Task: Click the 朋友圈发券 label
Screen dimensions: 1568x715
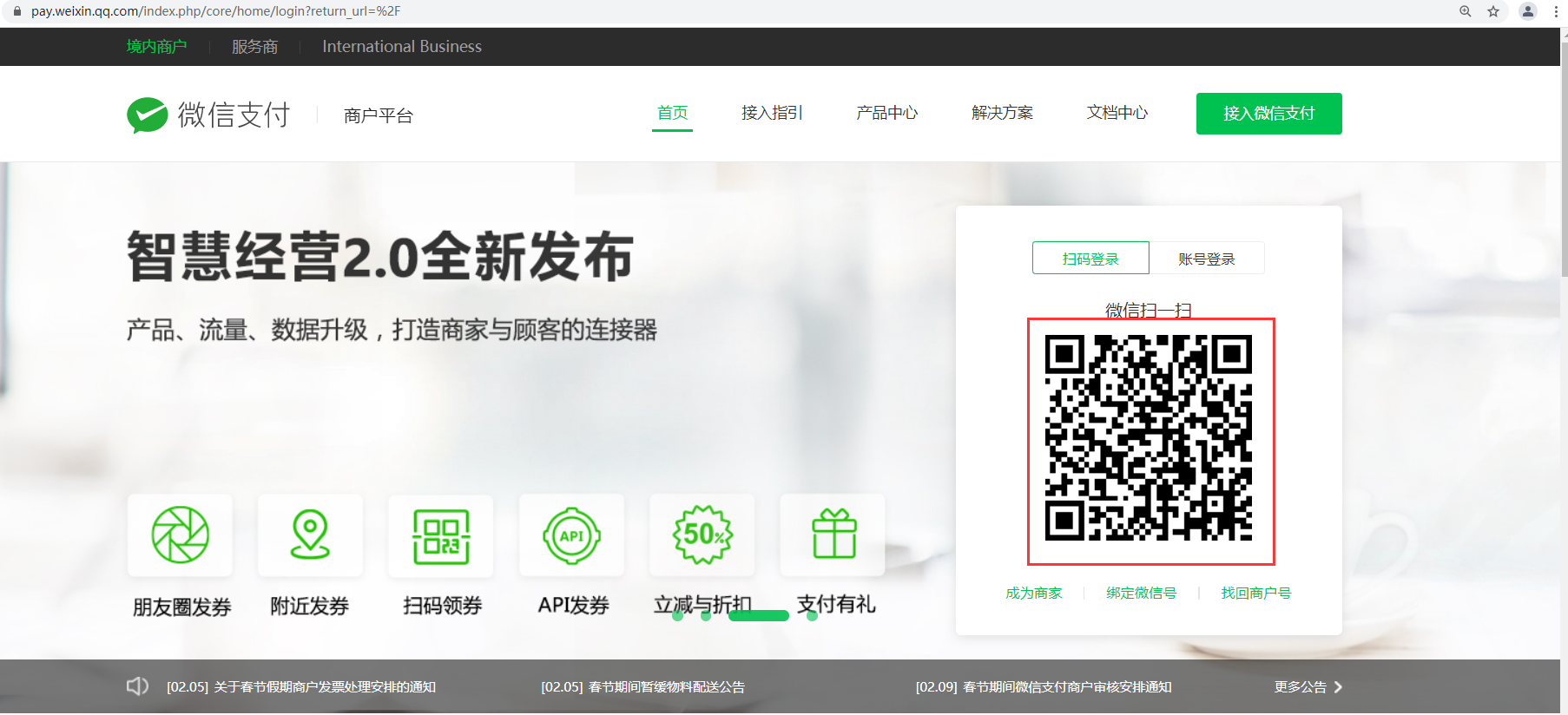Action: (x=181, y=607)
